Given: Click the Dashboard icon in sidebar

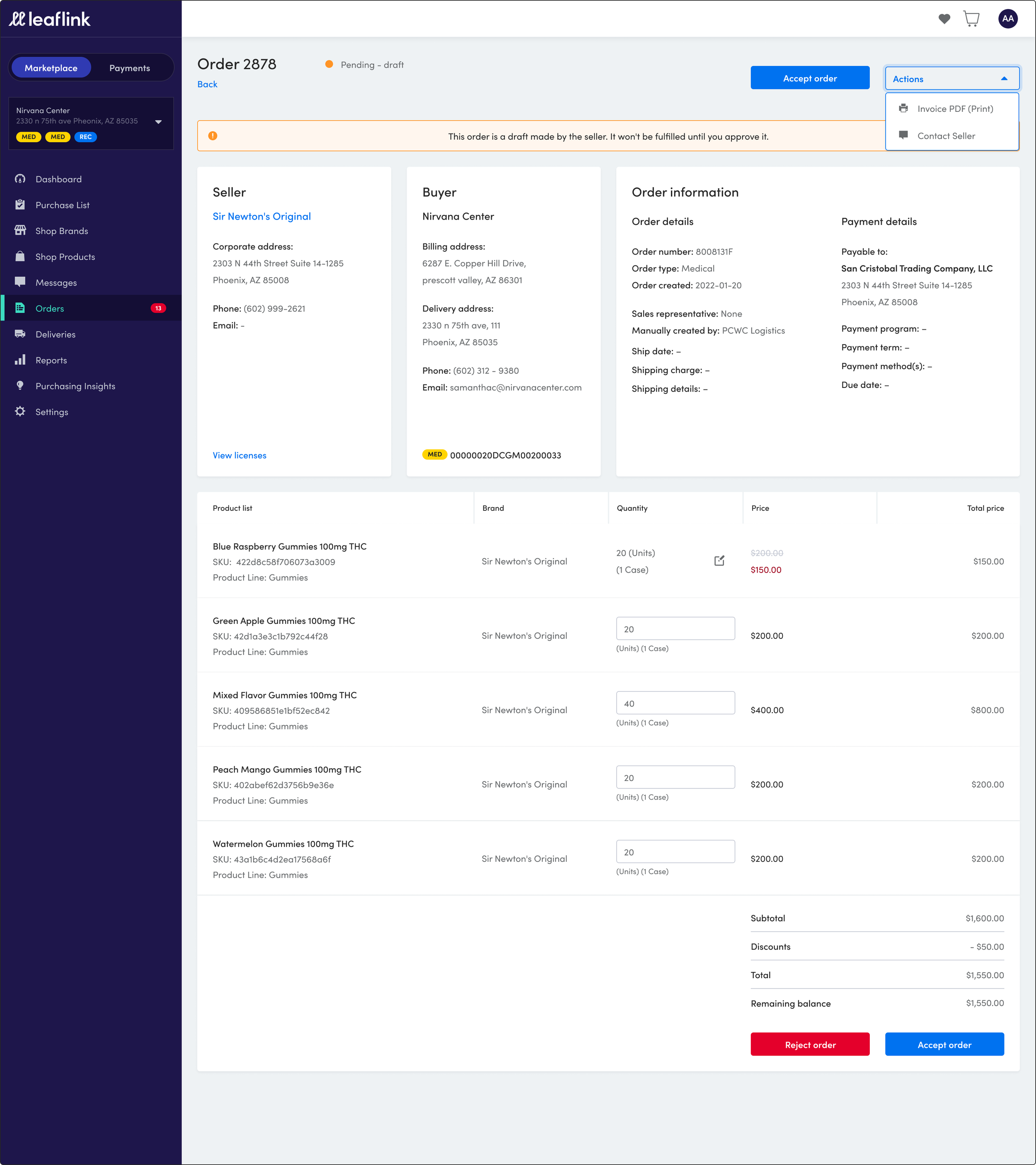Looking at the screenshot, I should [20, 179].
